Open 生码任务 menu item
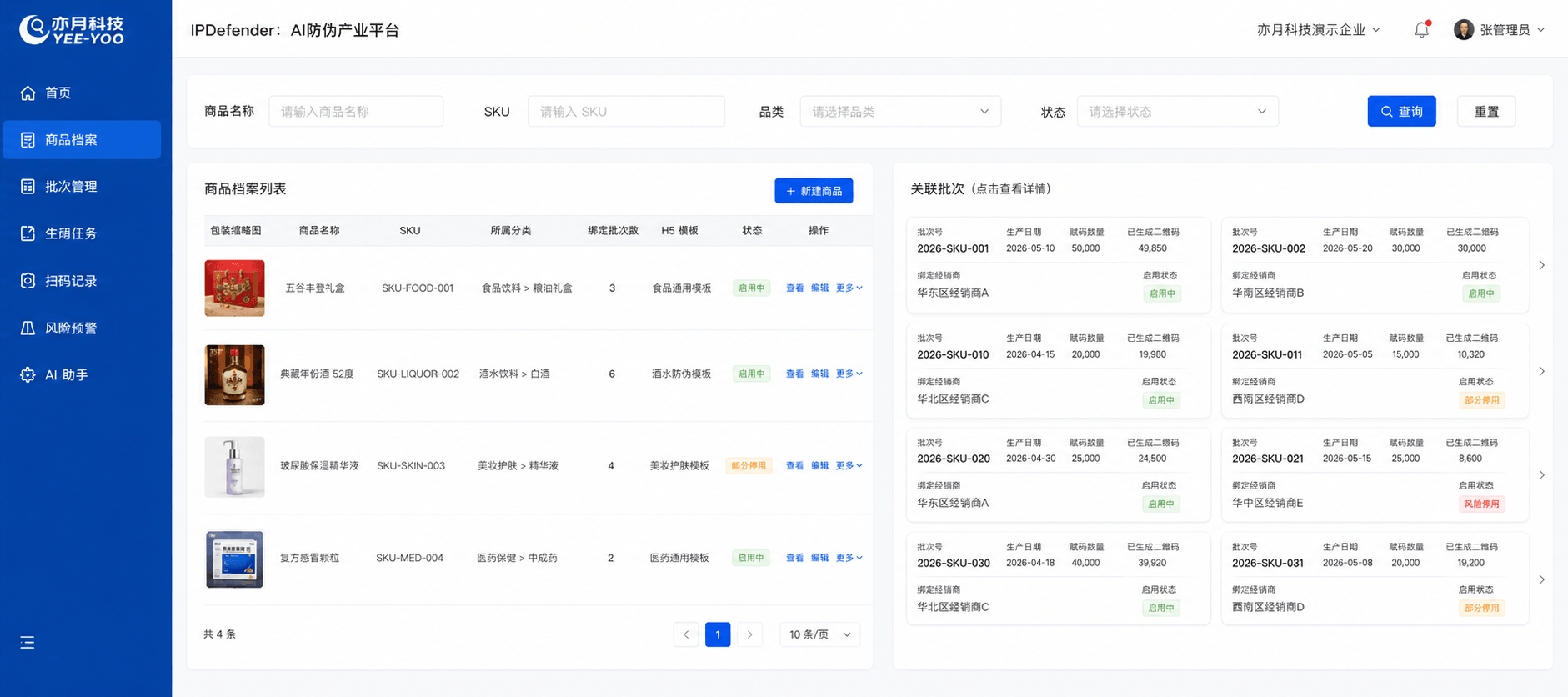Viewport: 1568px width, 697px height. coord(82,233)
